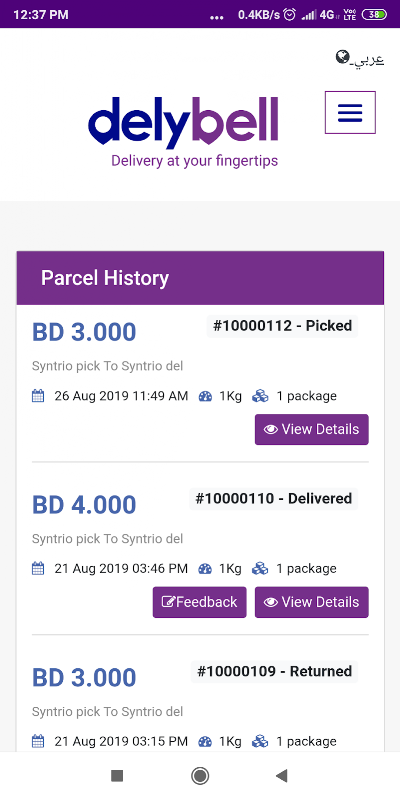Screen dimensions: 400x800
Task: Tap the calendar icon beside 21 Aug 03:15 PM
Action: (x=38, y=741)
